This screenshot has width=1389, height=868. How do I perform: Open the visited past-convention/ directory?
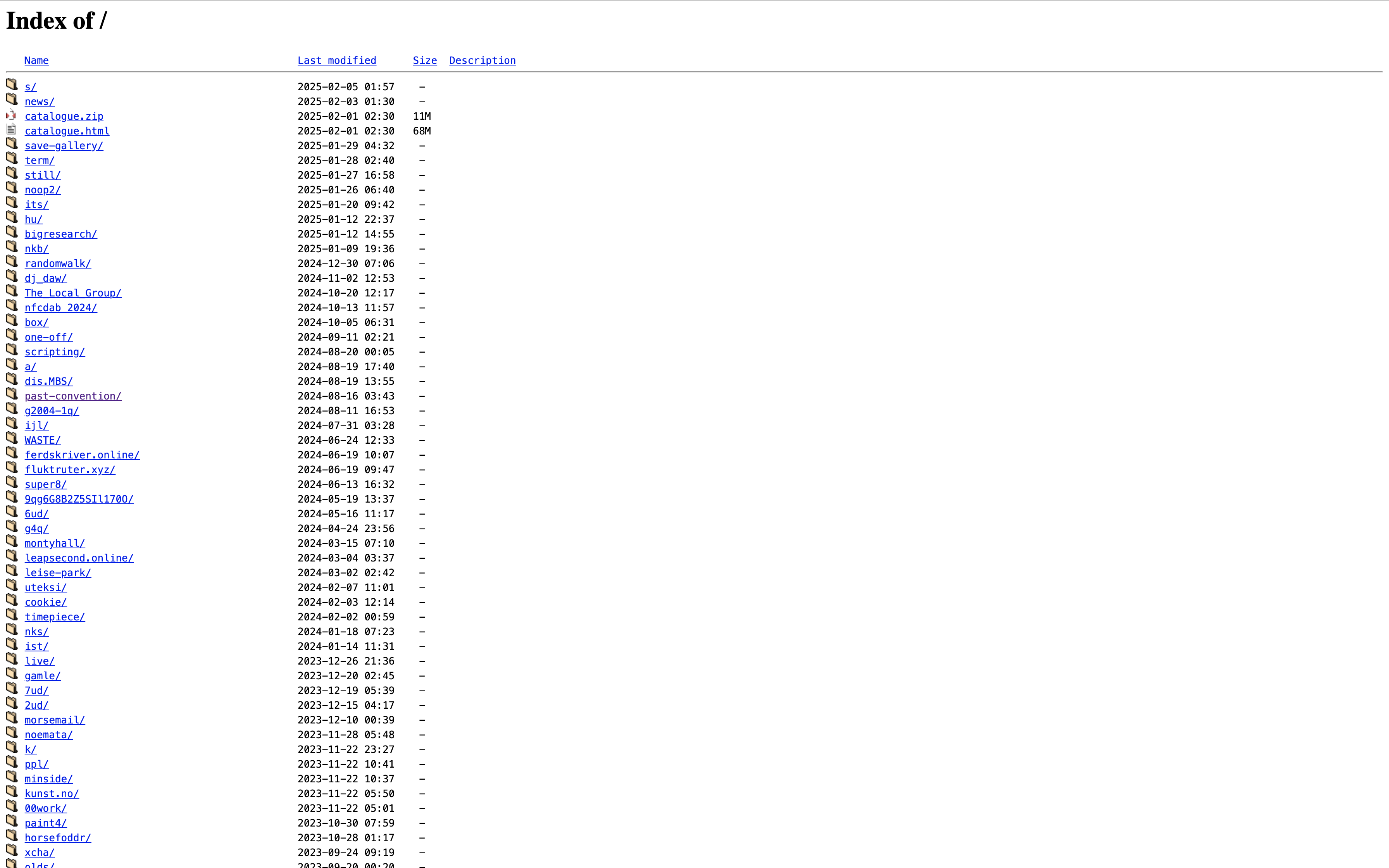pyautogui.click(x=73, y=396)
